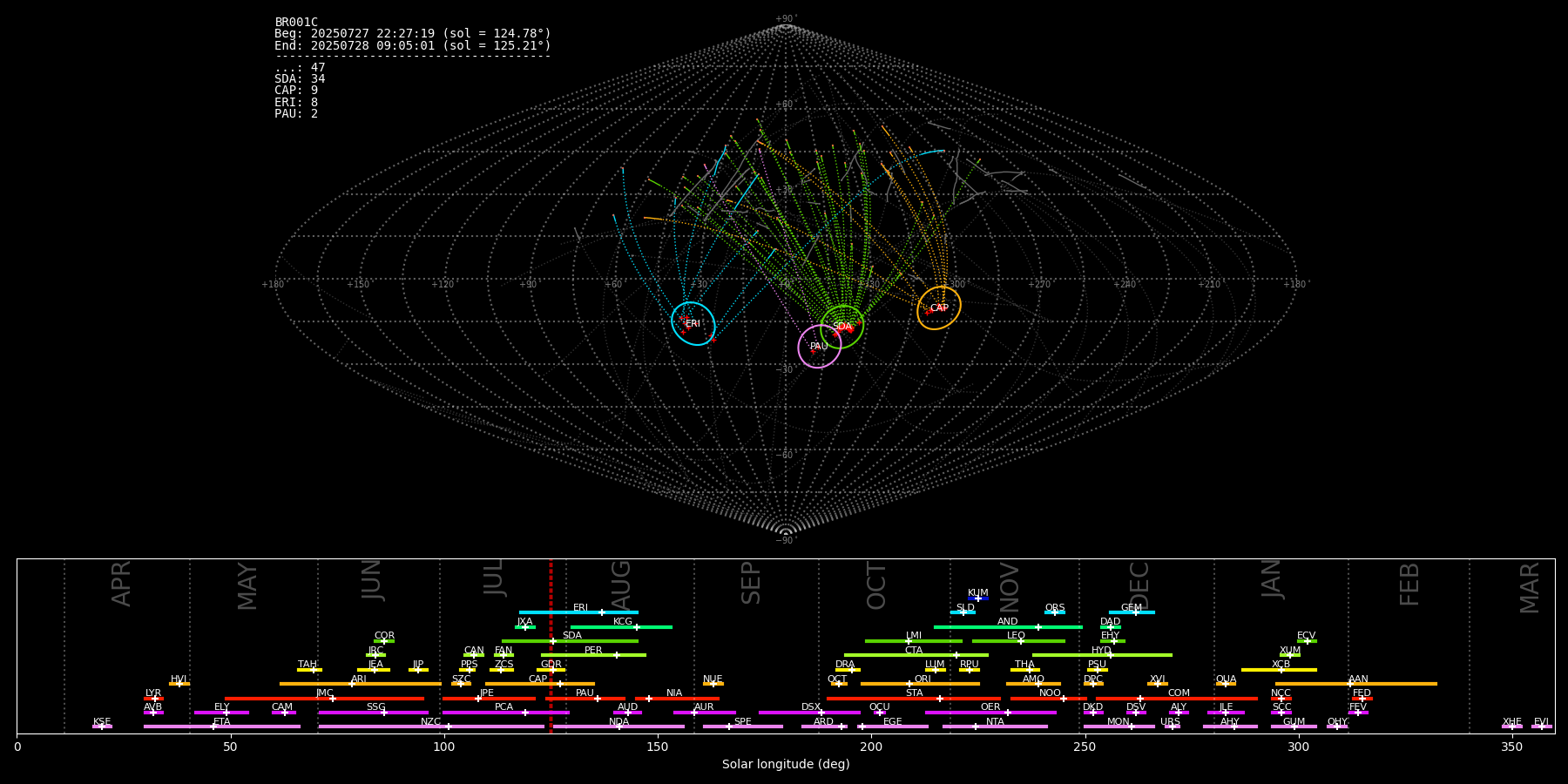Click the orange CAP activity bar in timeline
This screenshot has width=1568, height=784.
pos(540,684)
